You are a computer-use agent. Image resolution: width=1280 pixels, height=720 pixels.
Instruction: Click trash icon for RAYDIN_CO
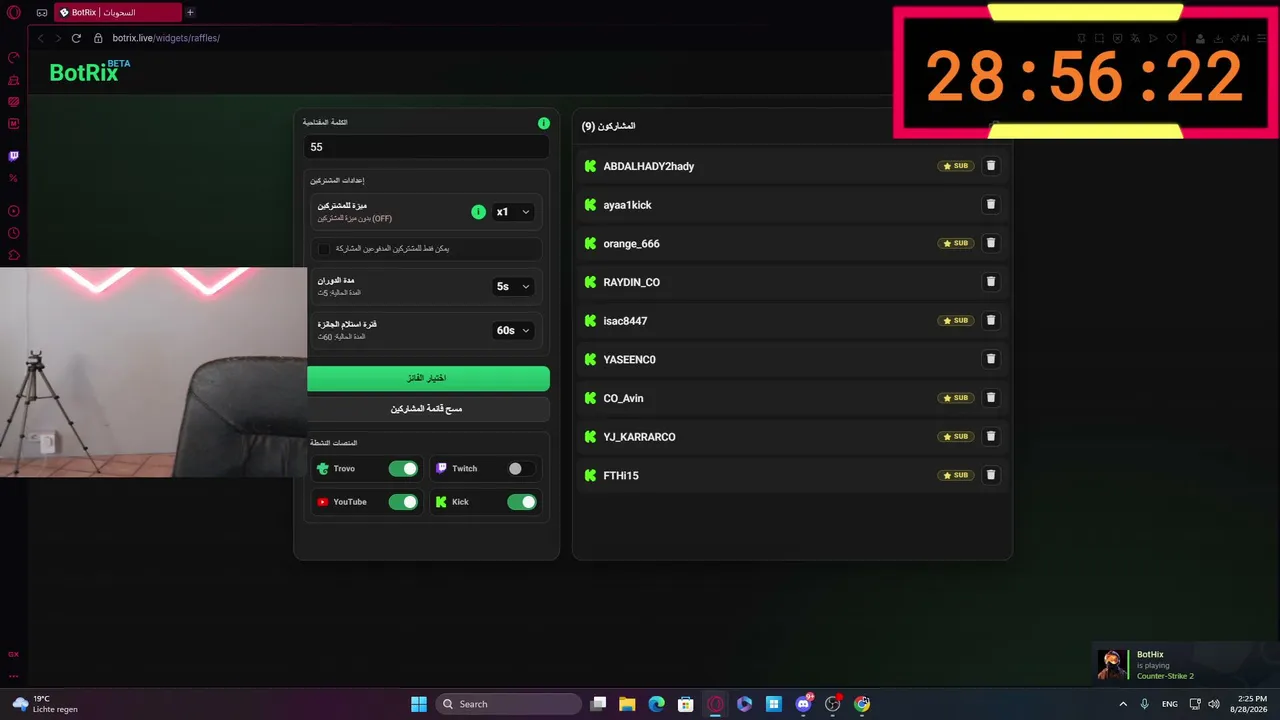991,282
